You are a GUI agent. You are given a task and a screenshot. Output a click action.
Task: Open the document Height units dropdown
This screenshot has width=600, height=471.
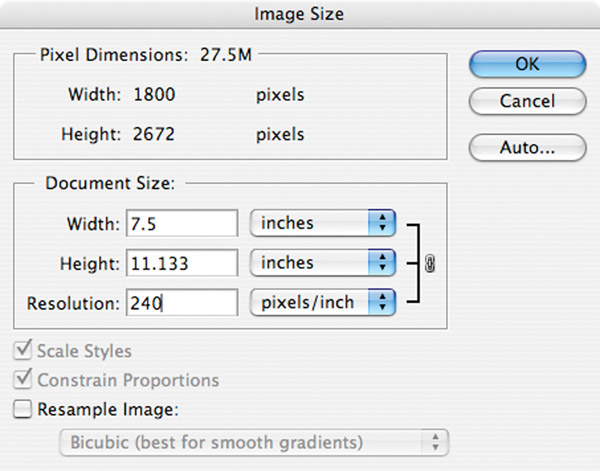coord(323,263)
